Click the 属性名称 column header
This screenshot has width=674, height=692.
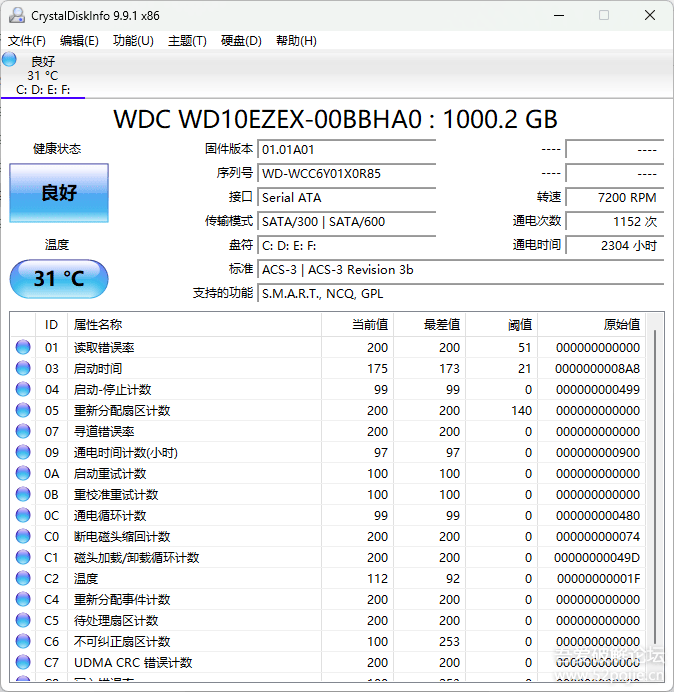(x=194, y=325)
